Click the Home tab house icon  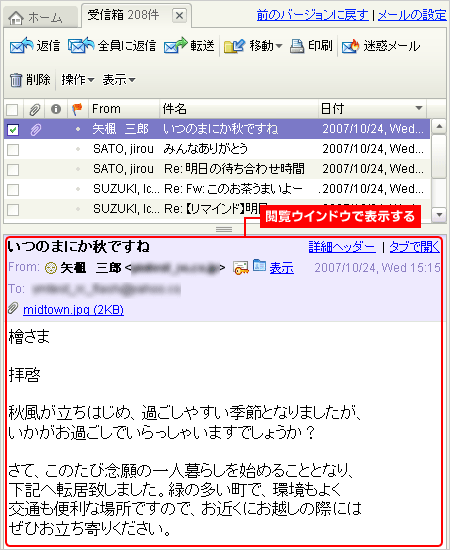(x=16, y=18)
